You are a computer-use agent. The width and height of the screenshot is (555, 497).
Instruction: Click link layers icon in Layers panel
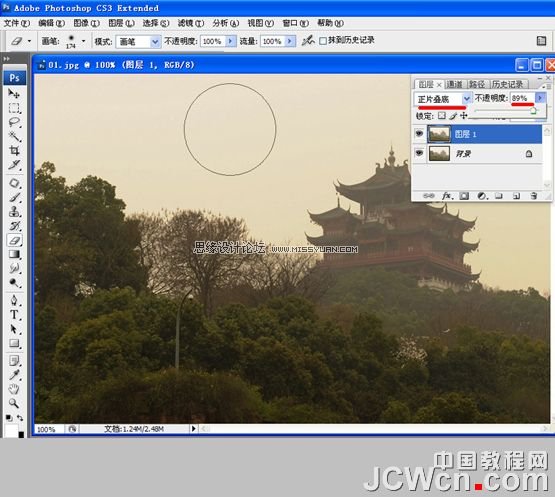click(x=429, y=196)
